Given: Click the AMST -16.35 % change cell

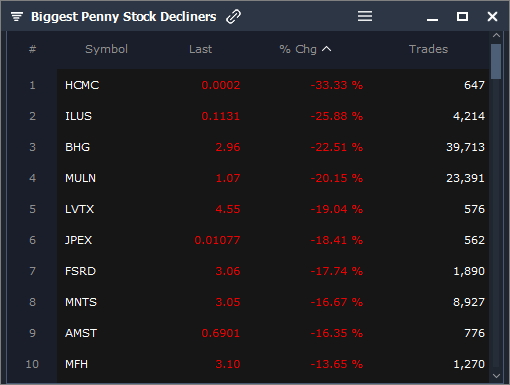Looking at the screenshot, I should [x=337, y=333].
